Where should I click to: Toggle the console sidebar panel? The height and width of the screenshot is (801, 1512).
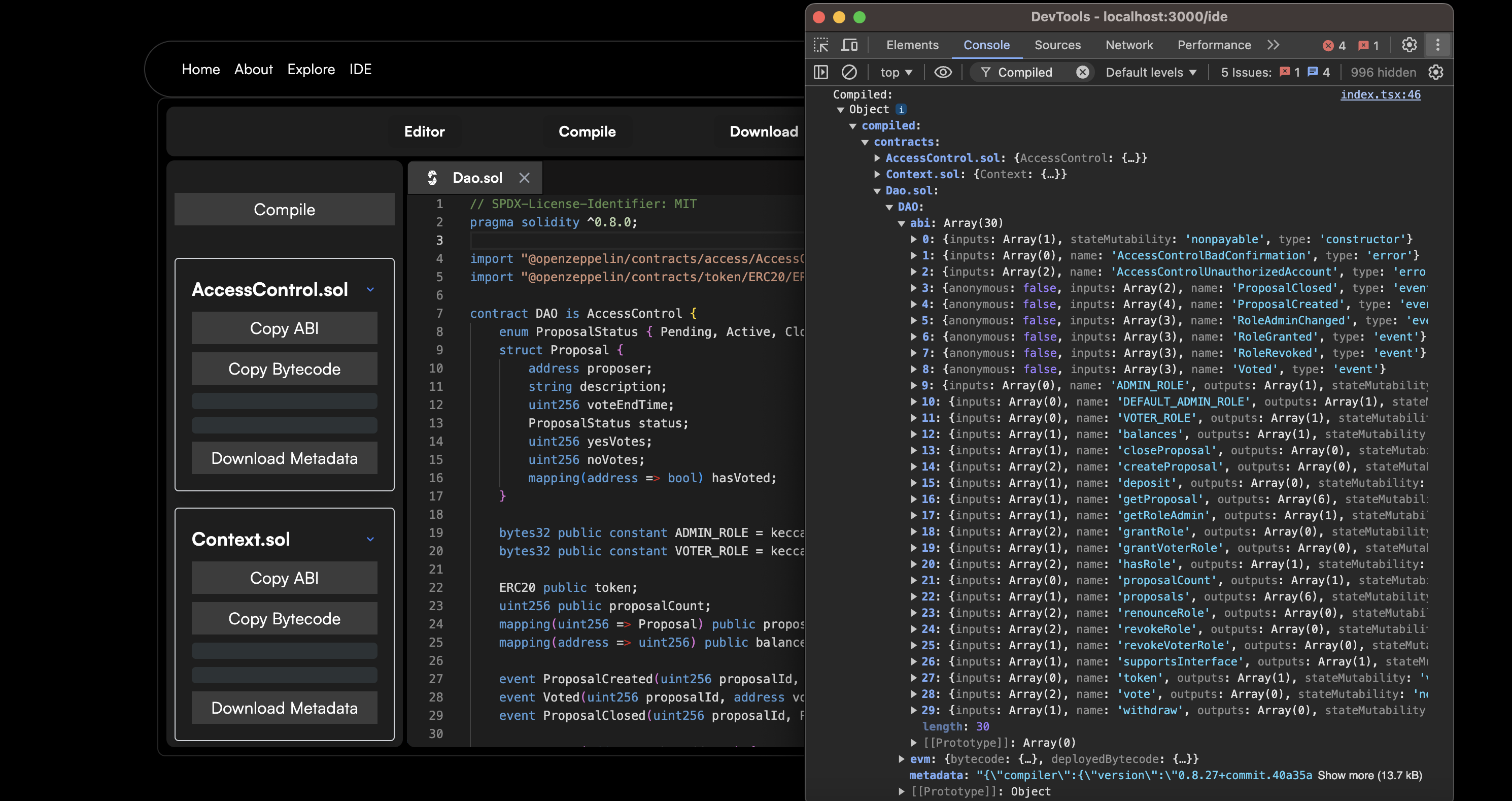[x=821, y=72]
